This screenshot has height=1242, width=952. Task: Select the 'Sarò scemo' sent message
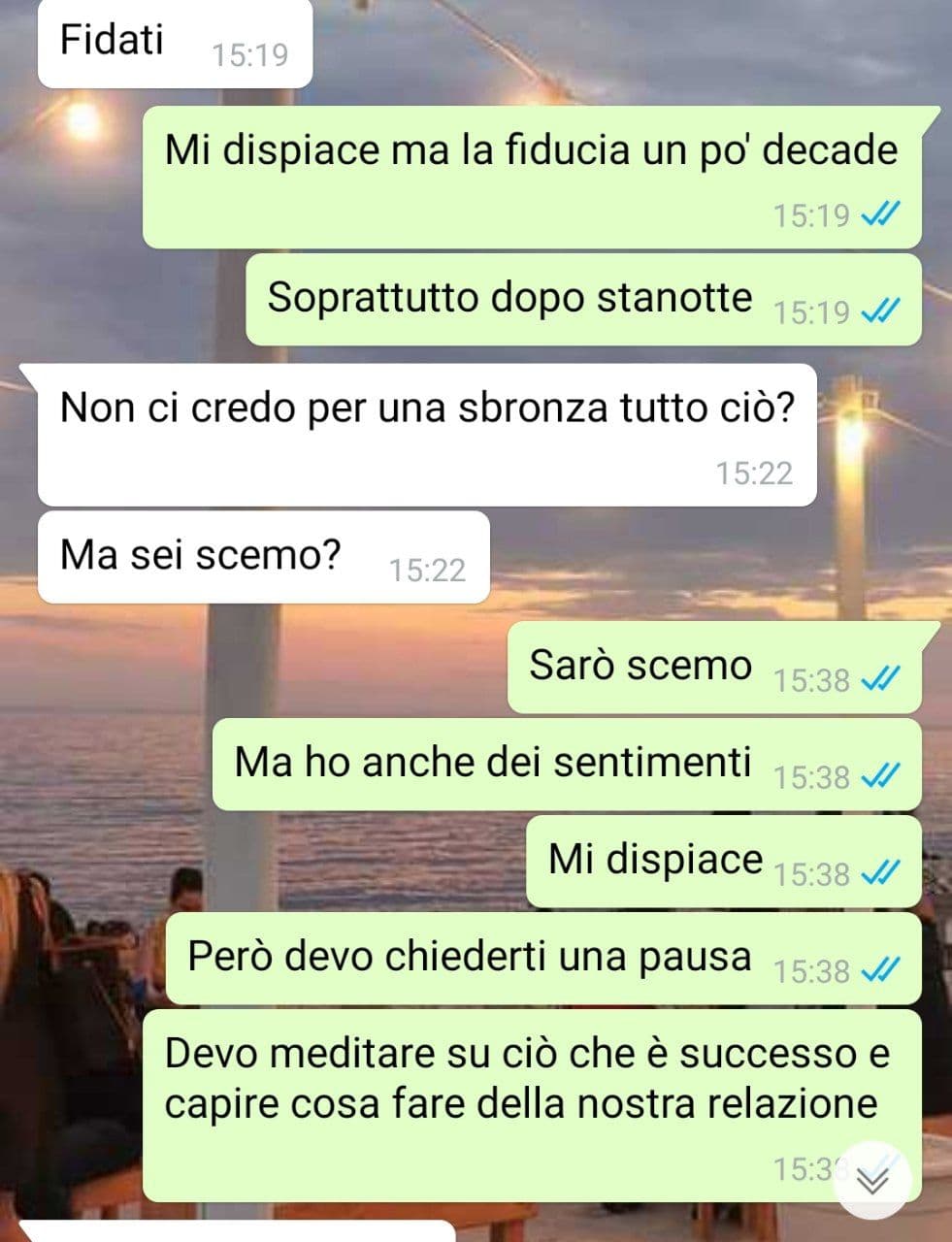[714, 668]
